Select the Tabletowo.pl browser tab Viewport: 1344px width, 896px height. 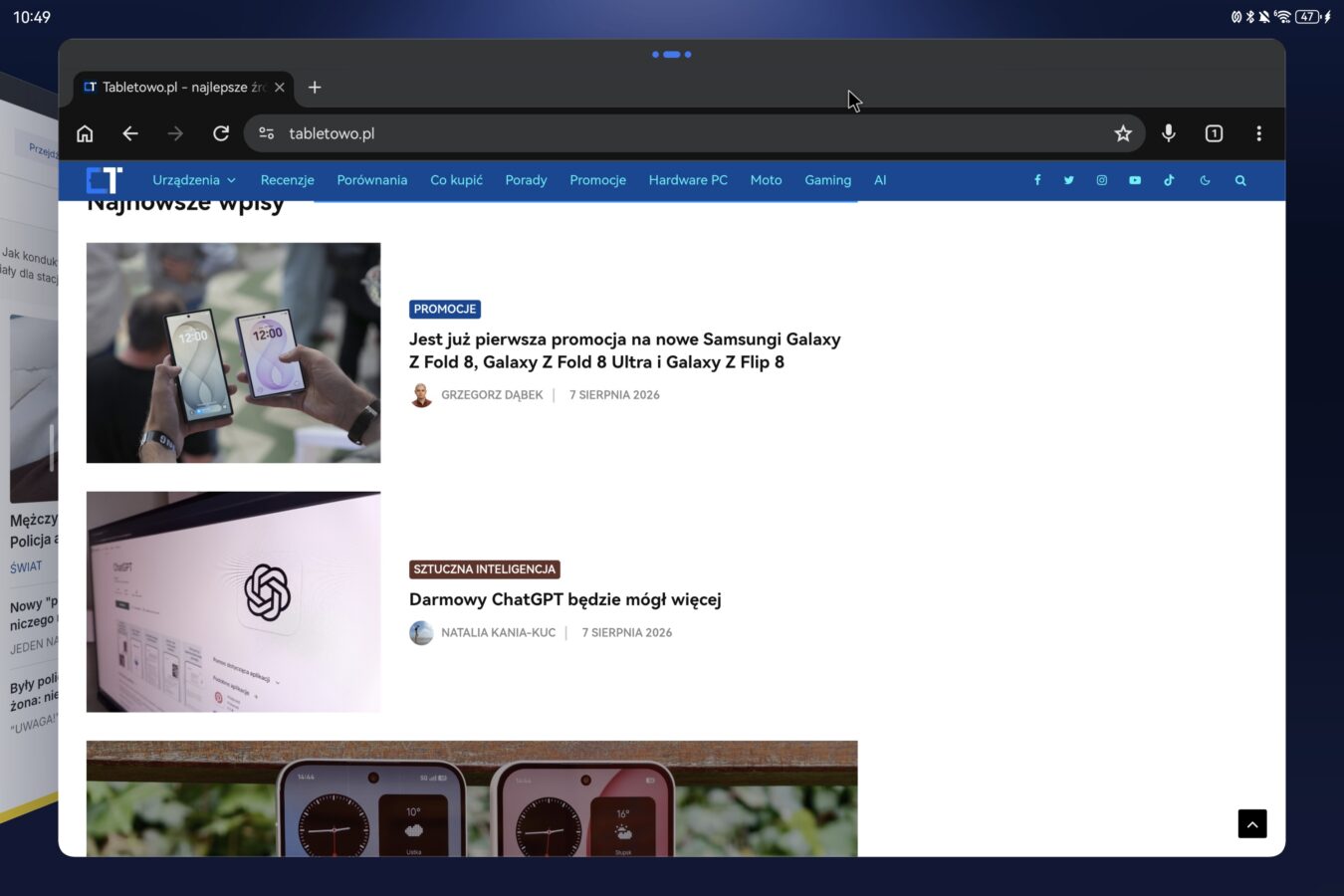click(183, 88)
